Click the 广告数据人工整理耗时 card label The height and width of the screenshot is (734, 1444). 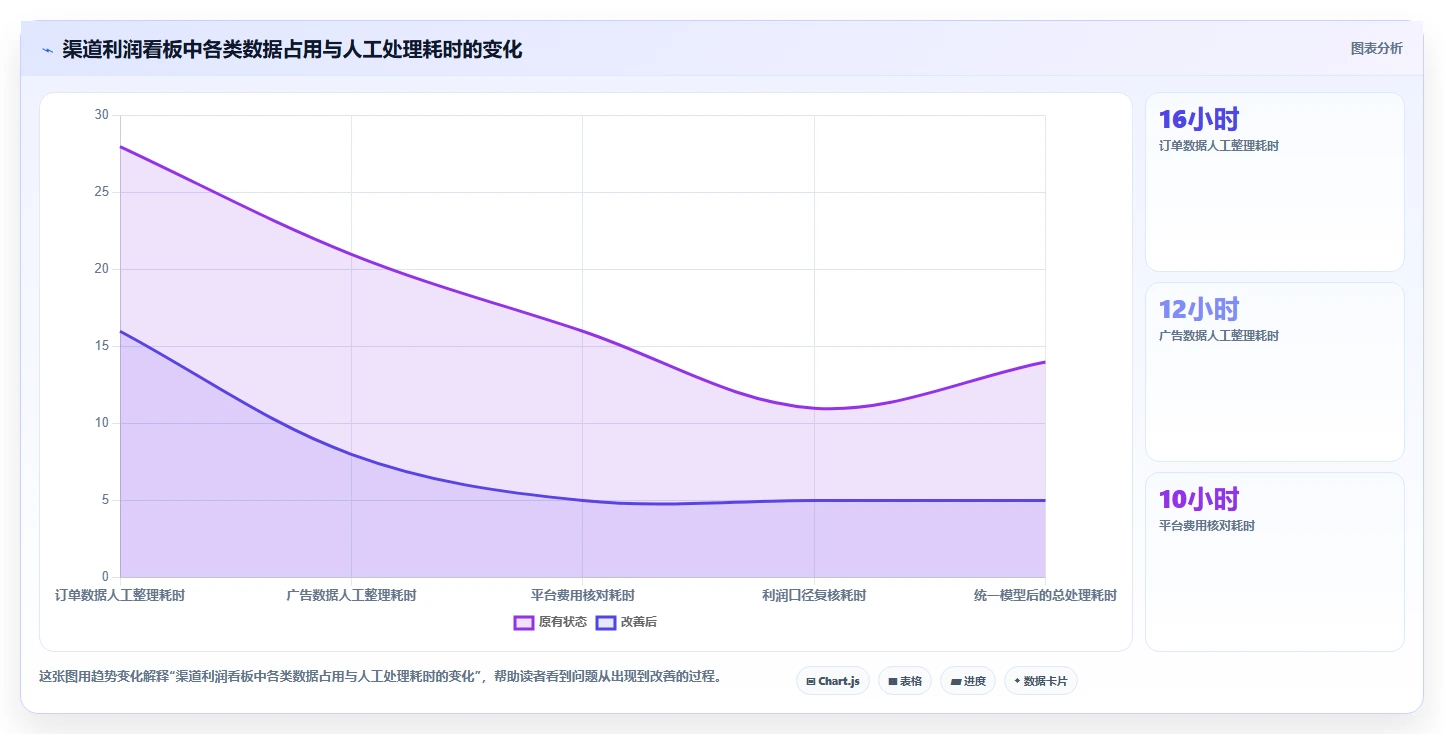click(1218, 336)
